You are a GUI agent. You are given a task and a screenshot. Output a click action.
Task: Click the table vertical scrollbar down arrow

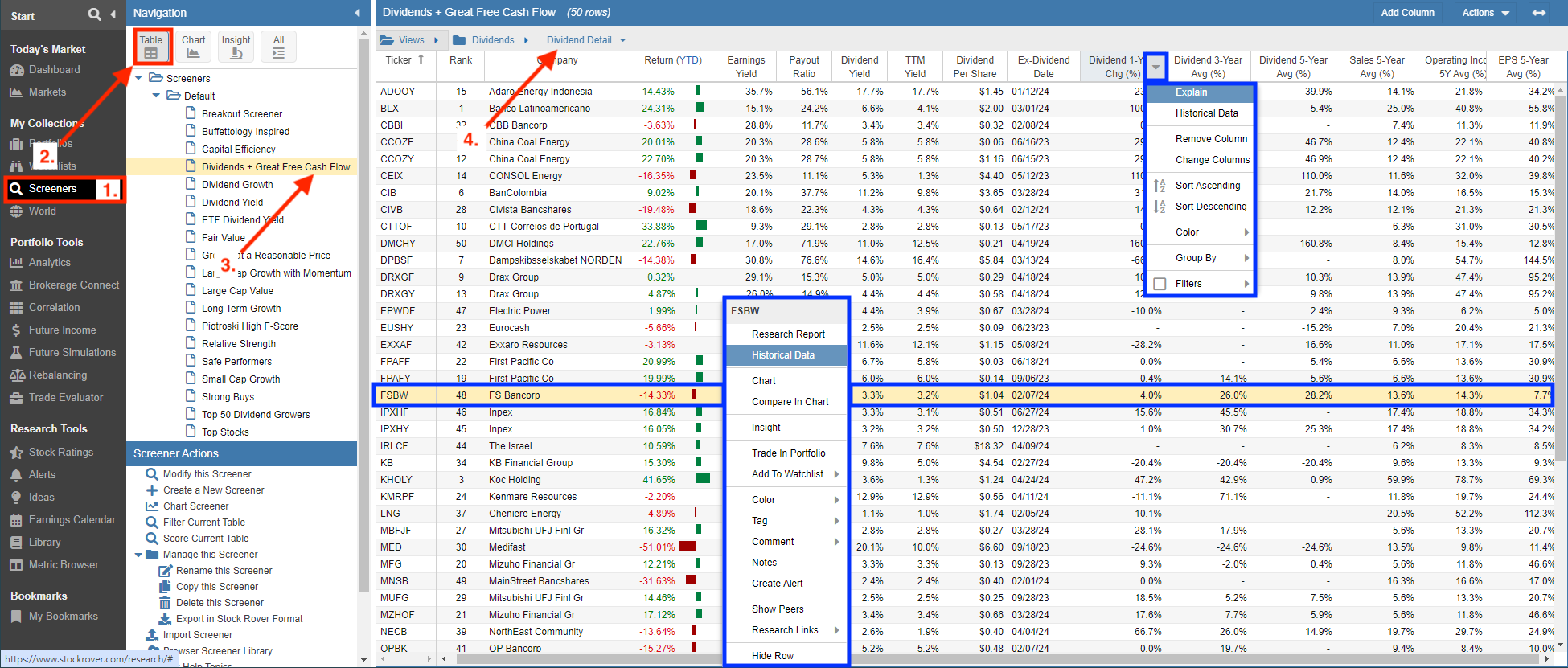(x=1561, y=644)
